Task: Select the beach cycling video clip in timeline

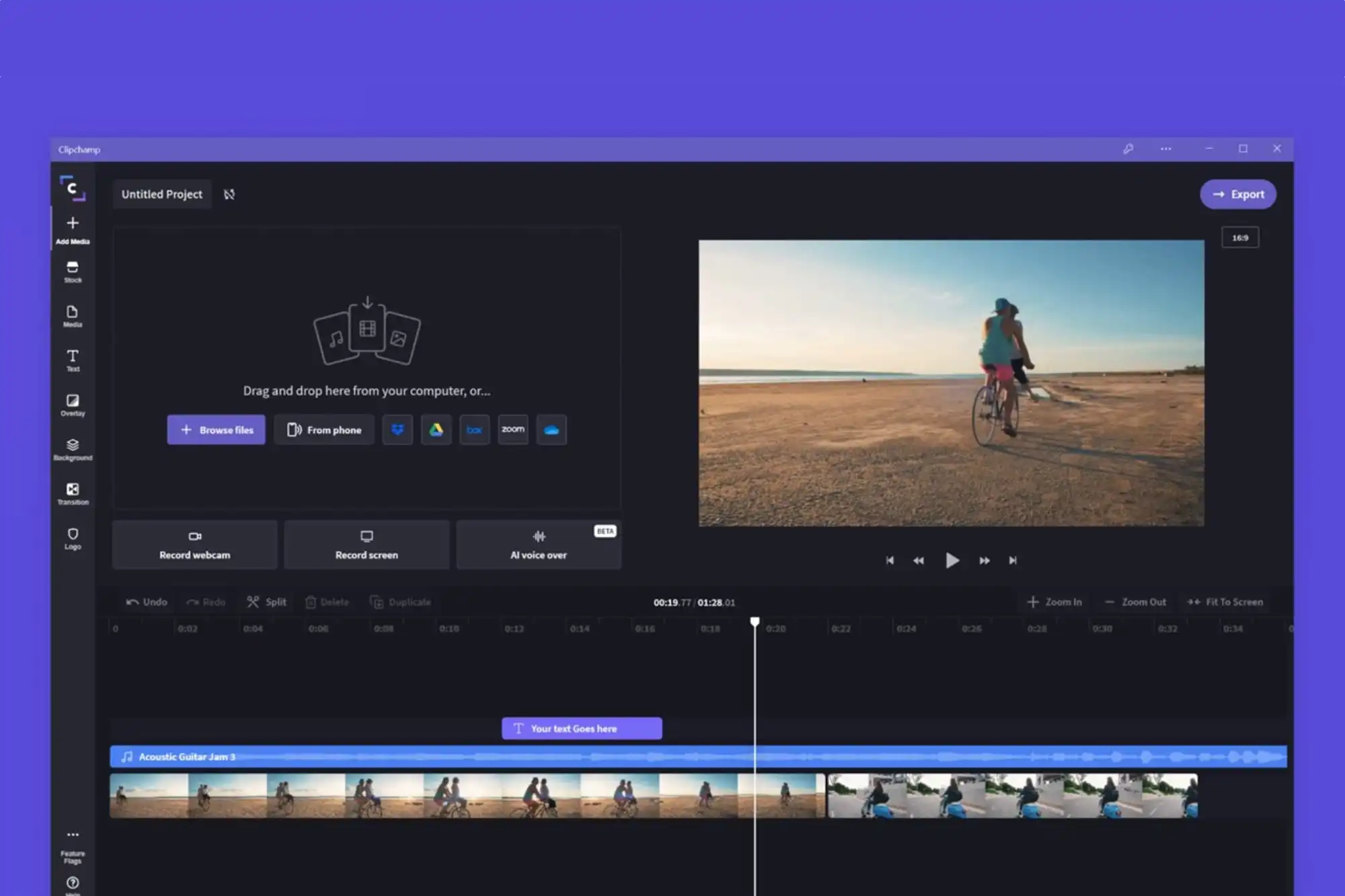Action: pos(467,796)
